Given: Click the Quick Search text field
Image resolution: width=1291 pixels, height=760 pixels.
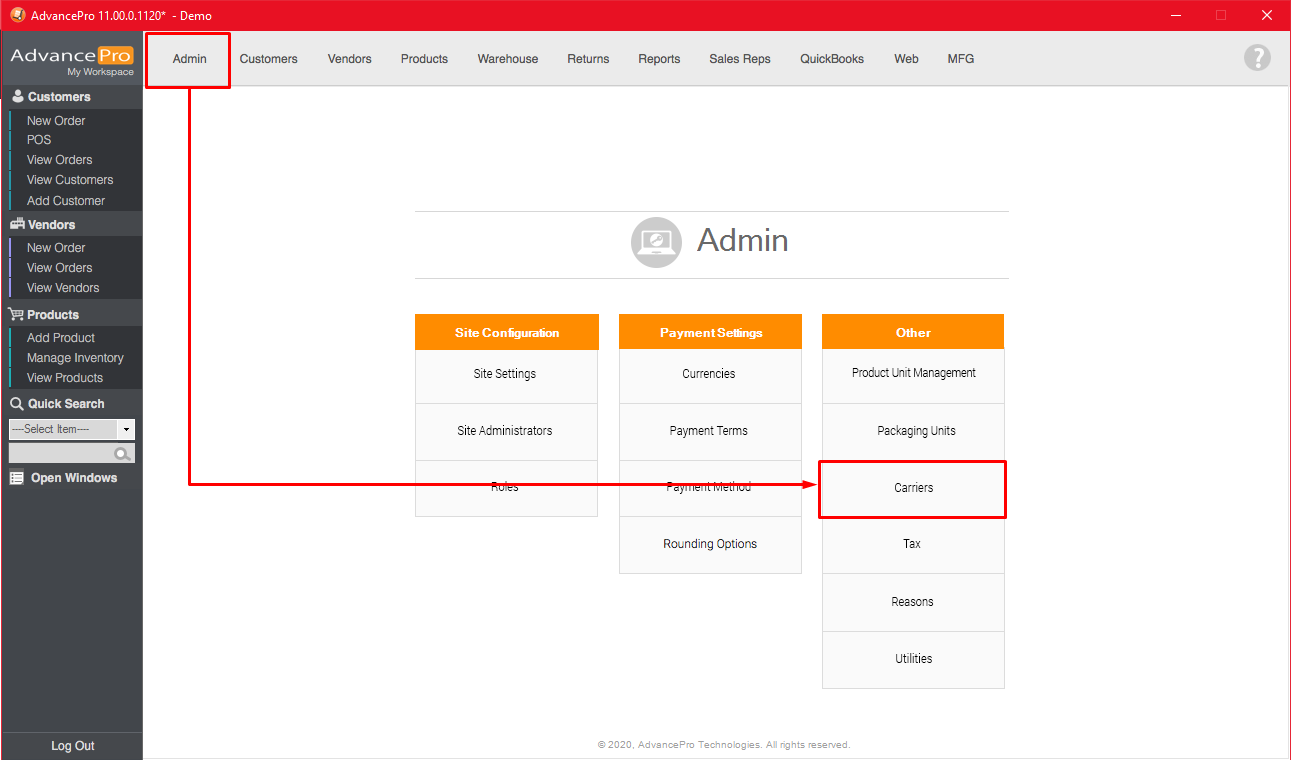Looking at the screenshot, I should pyautogui.click(x=60, y=454).
